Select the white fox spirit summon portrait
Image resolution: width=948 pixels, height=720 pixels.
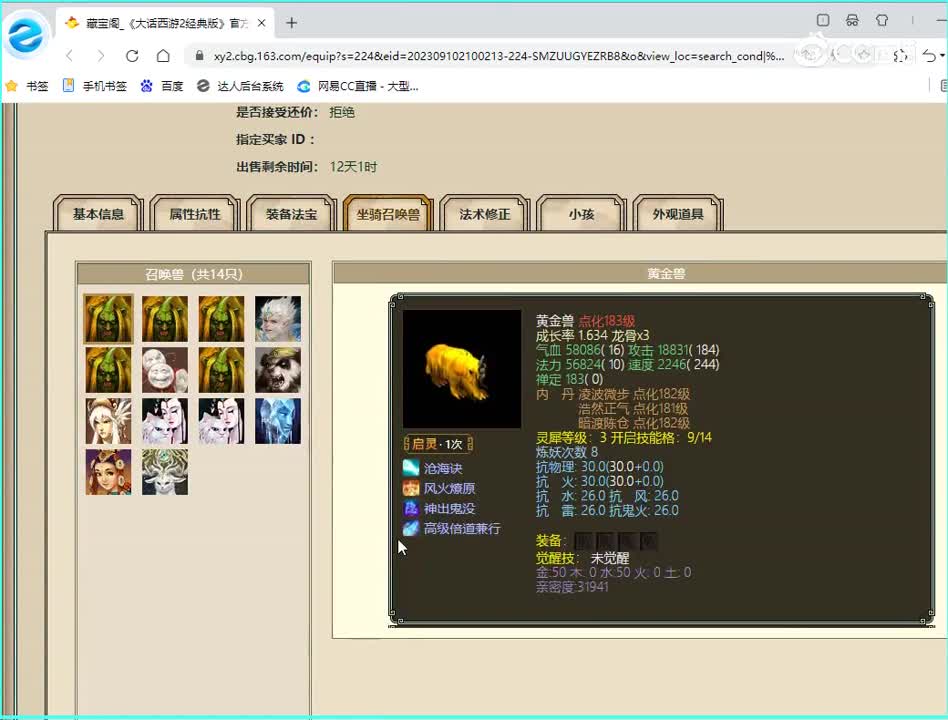point(165,472)
